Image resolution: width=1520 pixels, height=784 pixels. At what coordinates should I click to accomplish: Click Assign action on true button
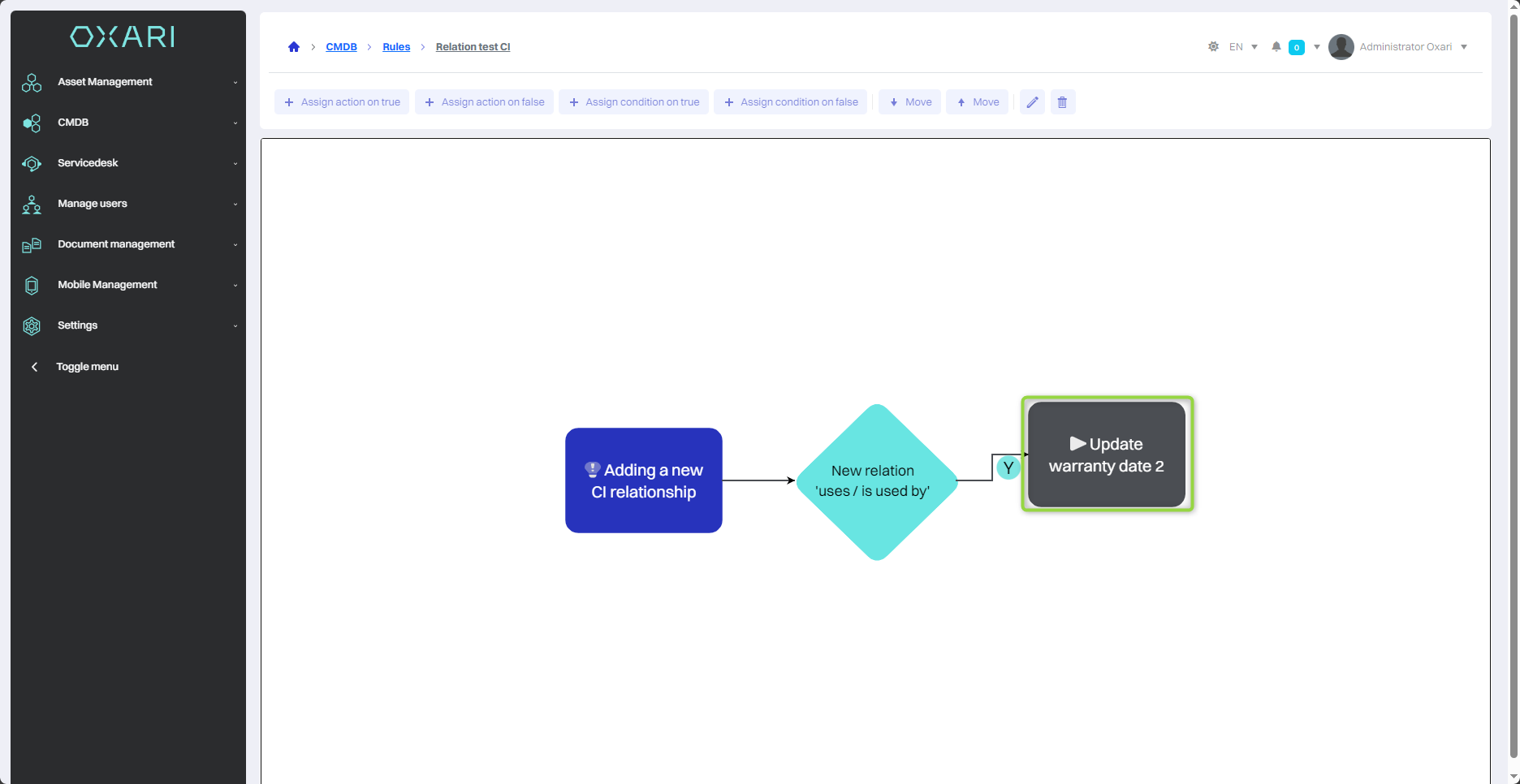pos(342,102)
